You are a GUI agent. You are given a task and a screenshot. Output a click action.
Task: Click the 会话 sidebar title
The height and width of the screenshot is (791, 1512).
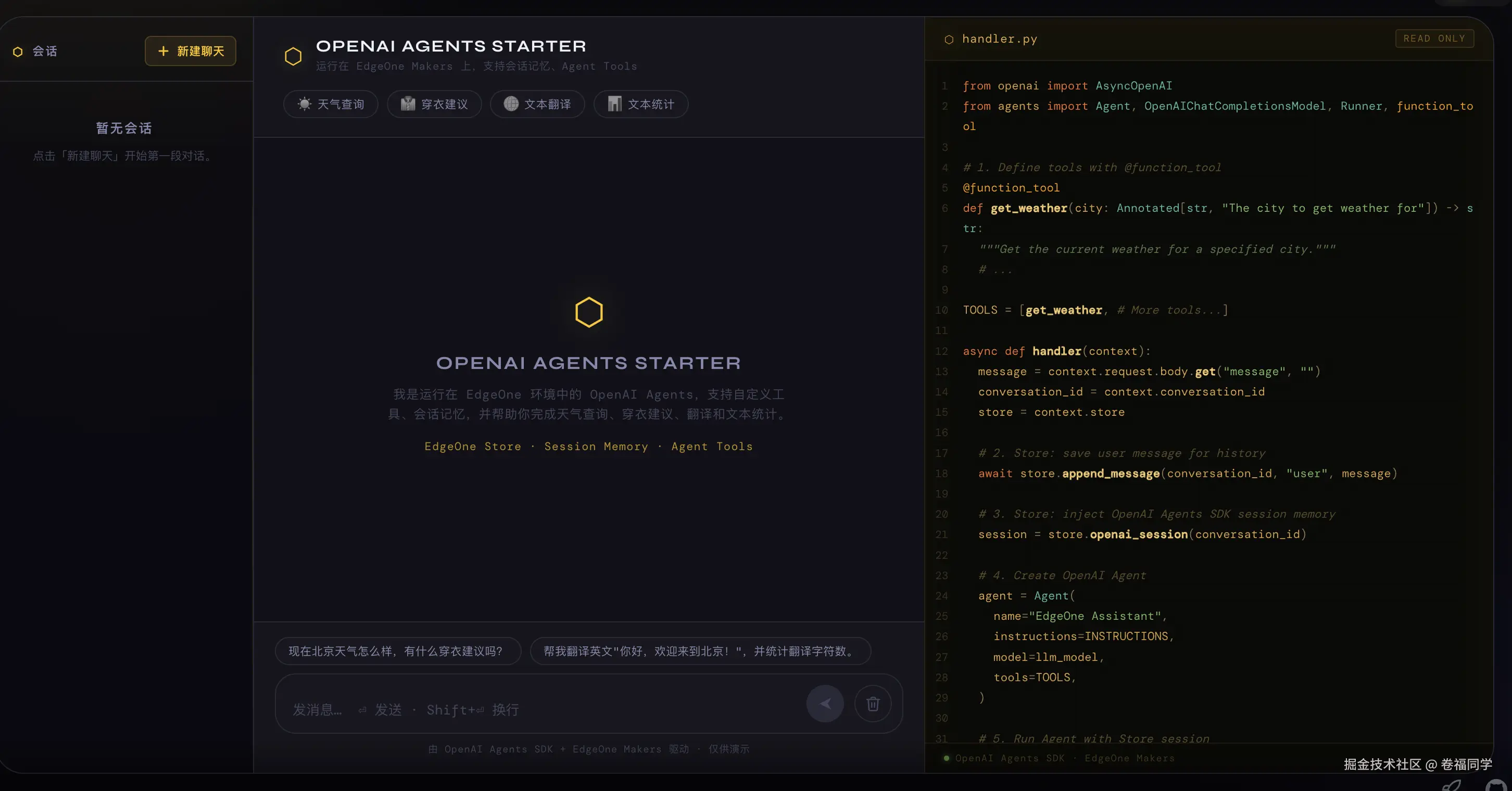click(x=45, y=52)
